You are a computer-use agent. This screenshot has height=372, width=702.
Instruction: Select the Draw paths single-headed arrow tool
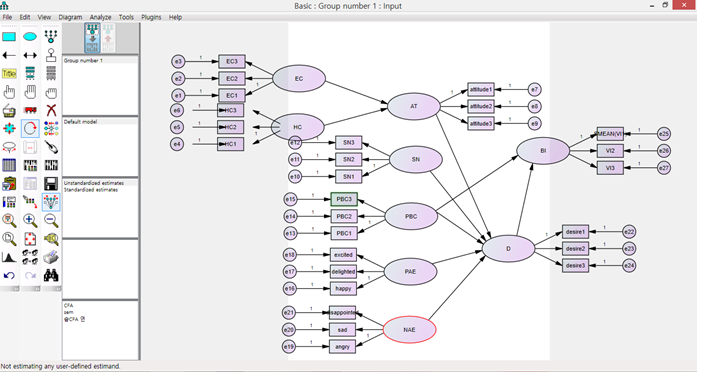9,56
